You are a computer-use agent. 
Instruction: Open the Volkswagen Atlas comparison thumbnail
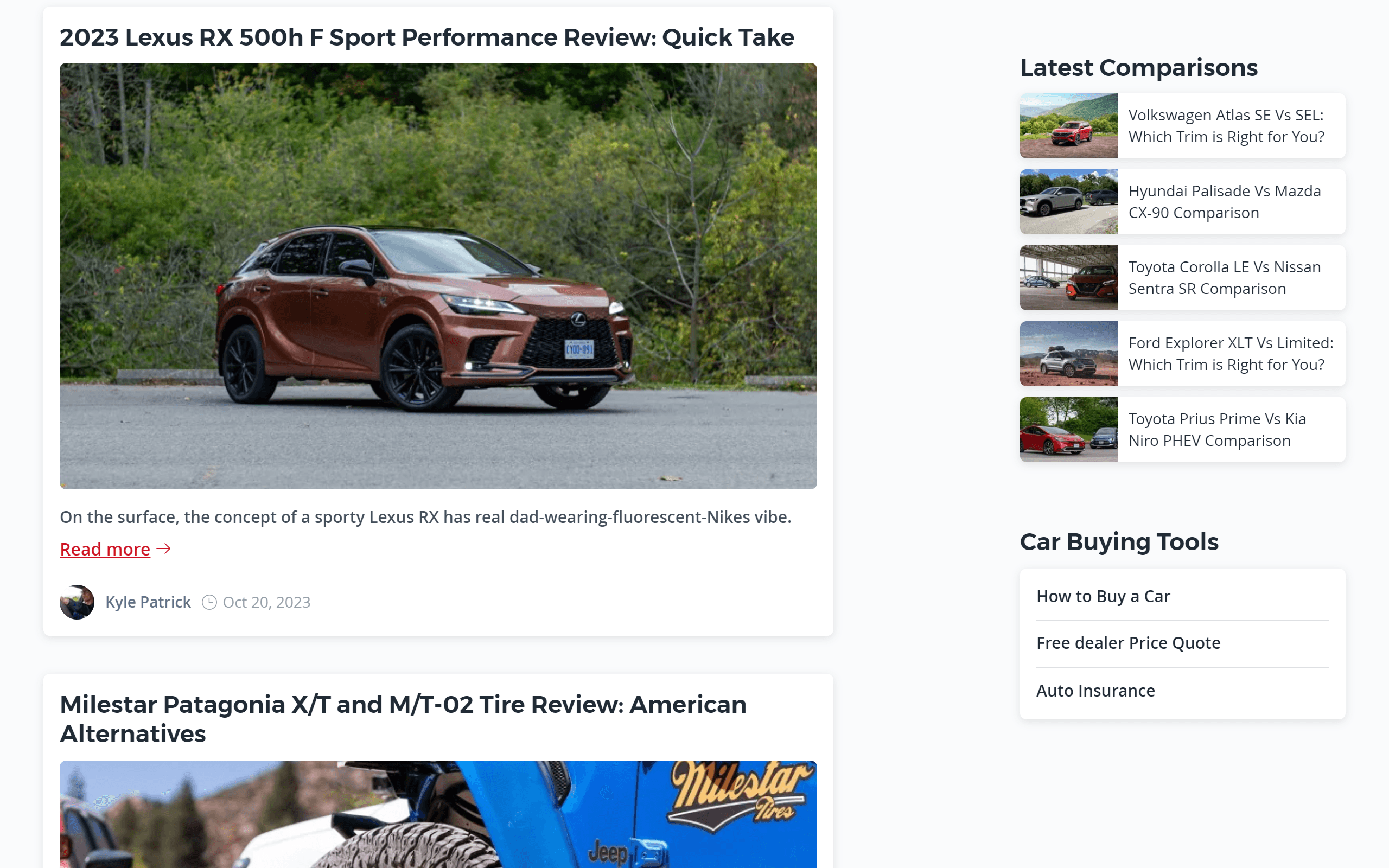point(1069,126)
